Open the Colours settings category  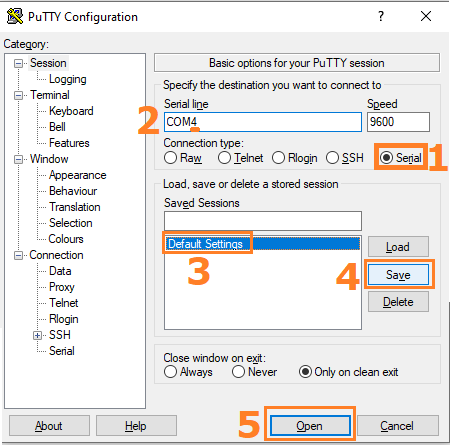66,239
